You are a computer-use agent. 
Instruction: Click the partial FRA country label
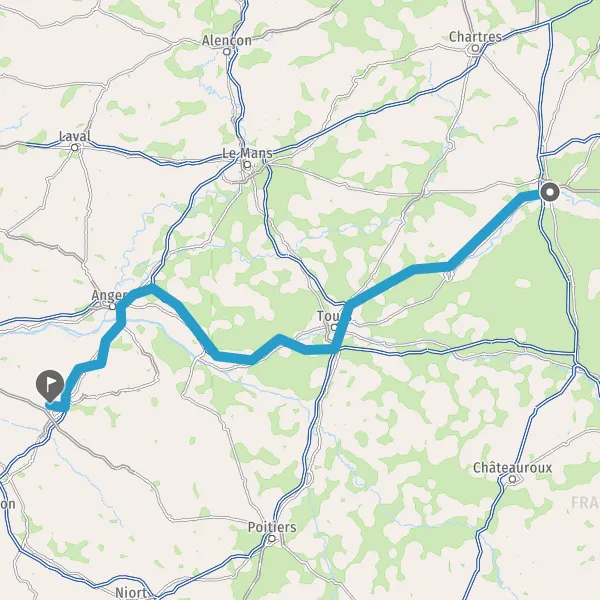585,503
